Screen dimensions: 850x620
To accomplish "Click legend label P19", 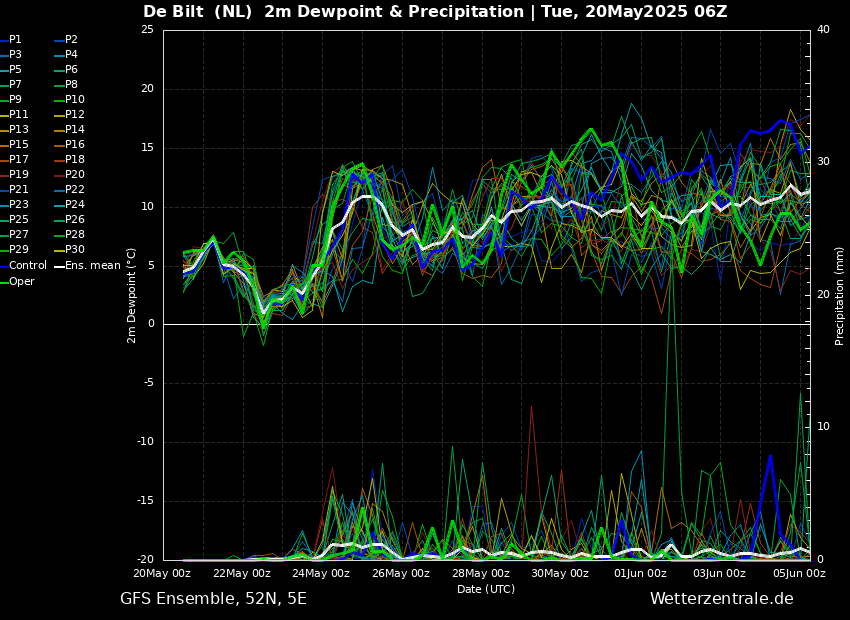I will [14, 175].
